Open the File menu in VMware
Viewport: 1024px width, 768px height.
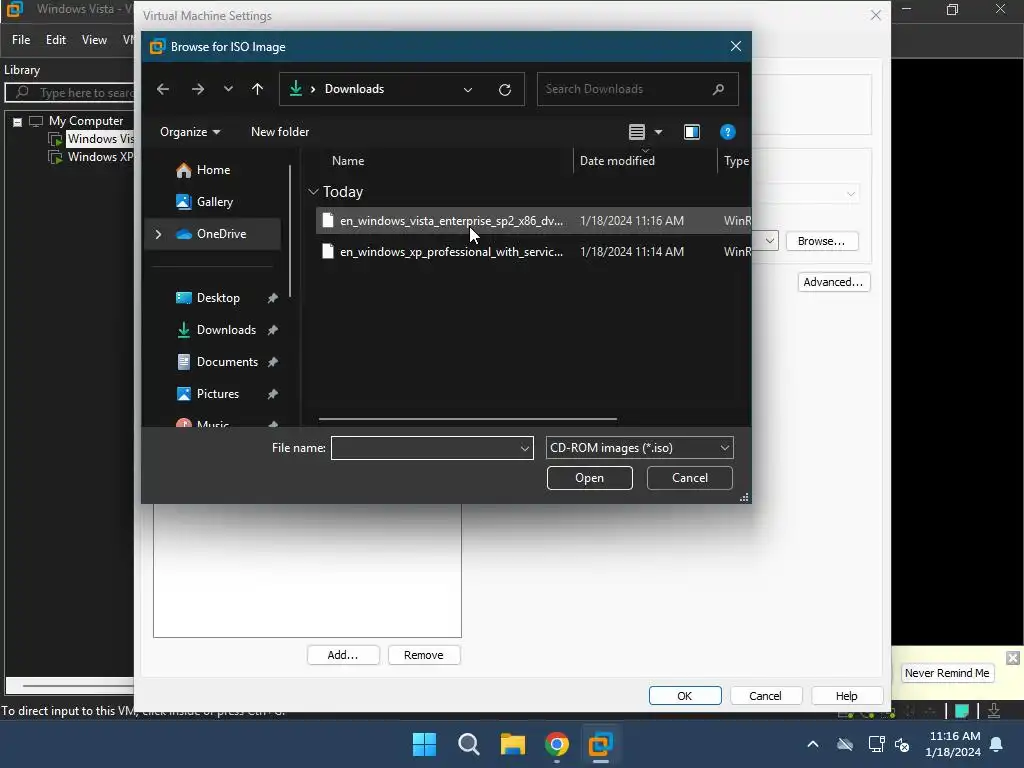click(21, 40)
